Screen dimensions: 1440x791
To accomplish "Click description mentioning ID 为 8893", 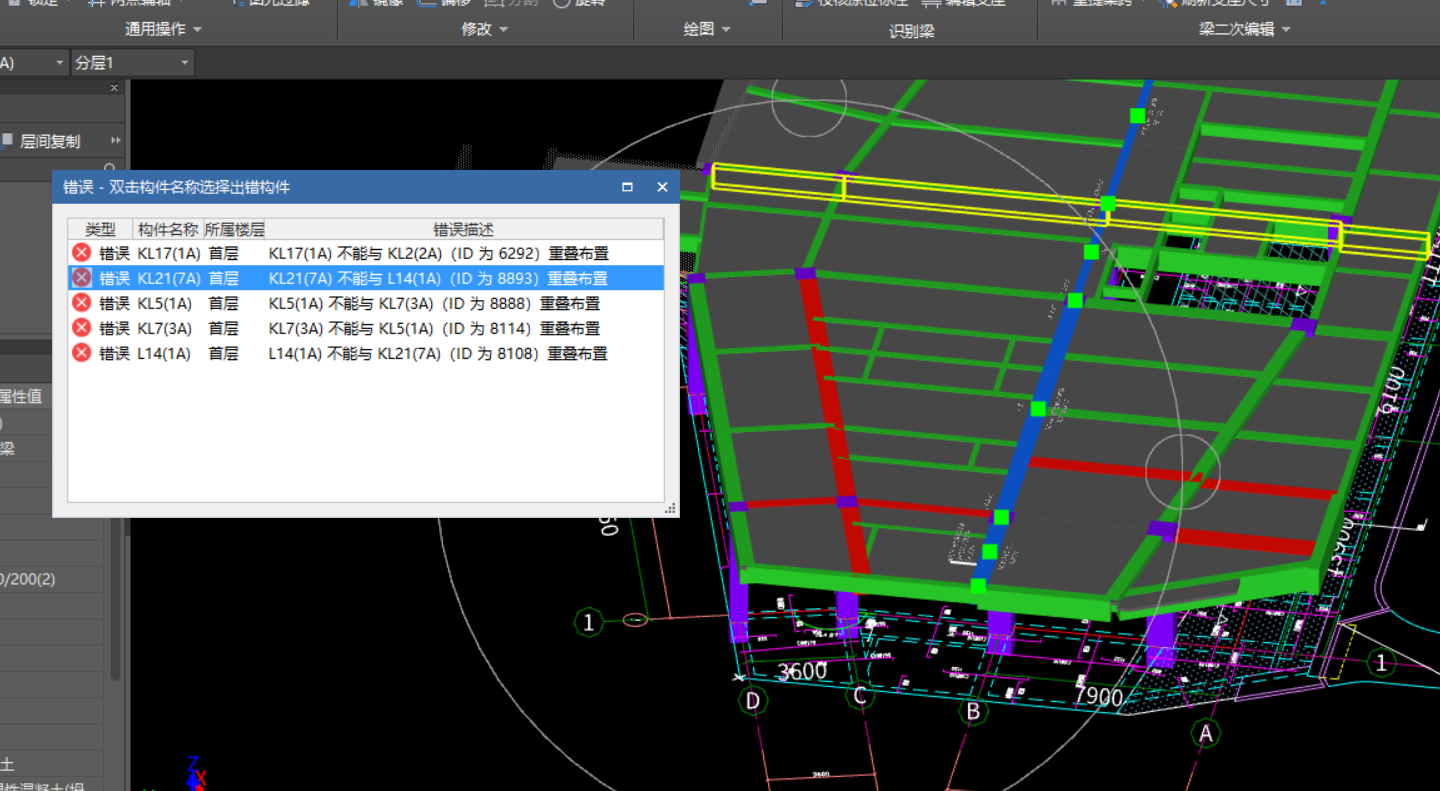I will pyautogui.click(x=438, y=278).
